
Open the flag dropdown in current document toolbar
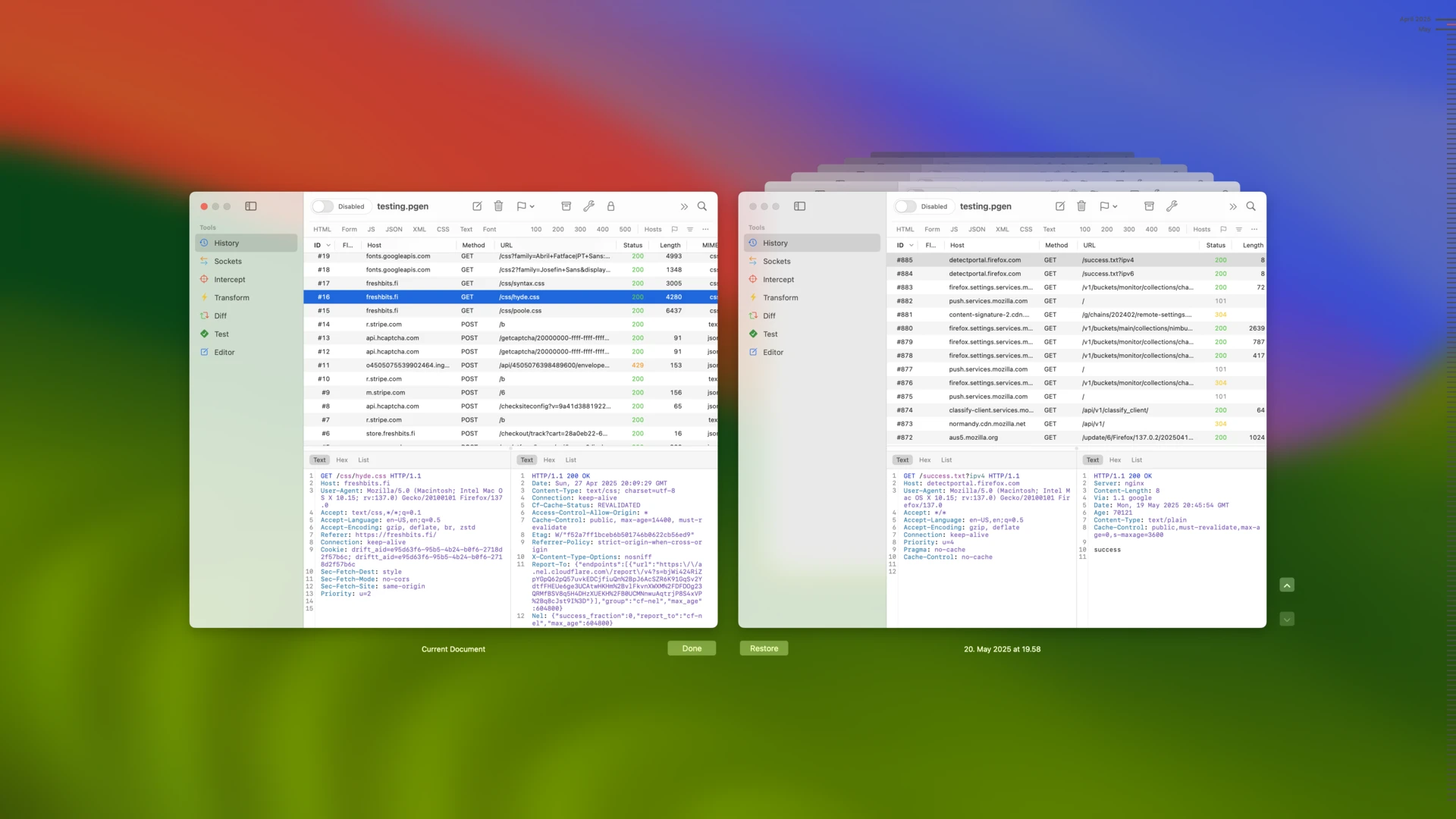coord(526,206)
